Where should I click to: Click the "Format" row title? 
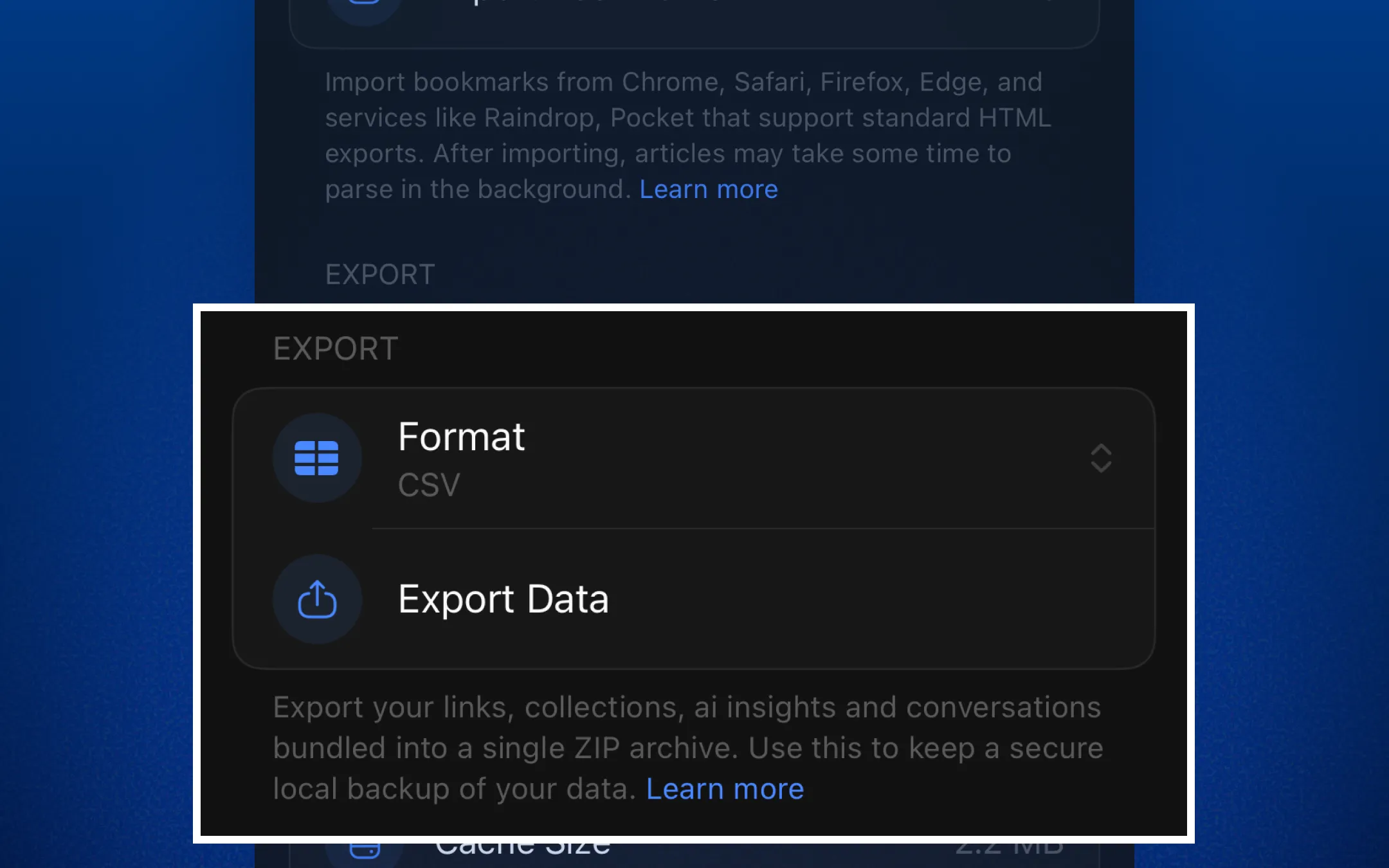tap(461, 437)
